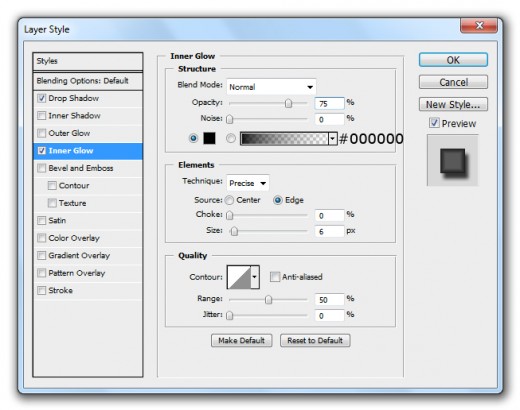Enable the Stroke checkbox
Image resolution: width=520 pixels, height=410 pixels.
[x=42, y=290]
